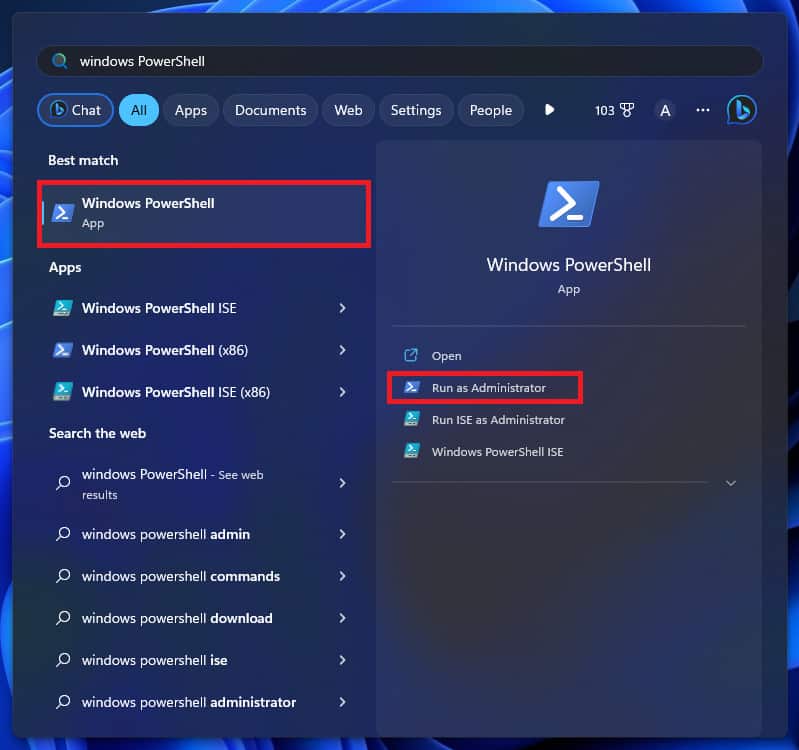The image size is (799, 750).
Task: Expand the windows powershell admin suggestion arrow
Action: pyautogui.click(x=342, y=534)
